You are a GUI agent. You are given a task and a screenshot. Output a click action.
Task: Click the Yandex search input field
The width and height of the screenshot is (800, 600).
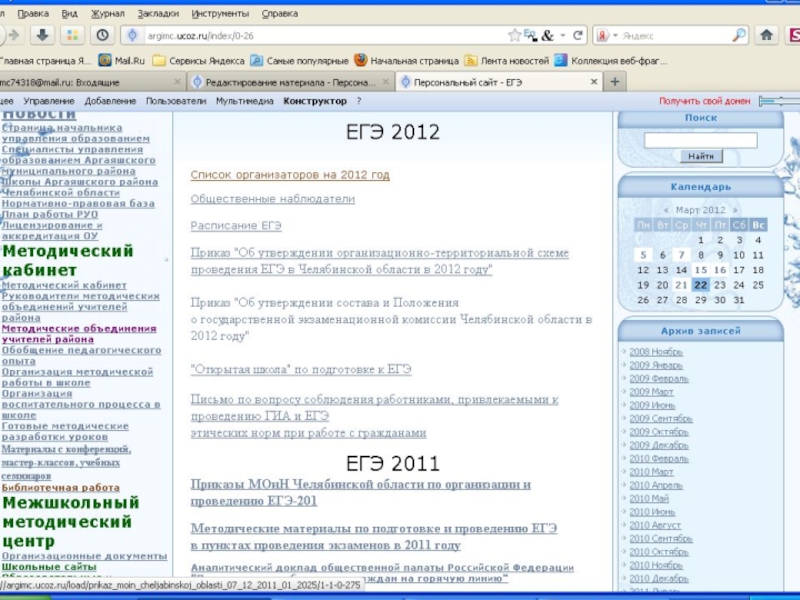tap(675, 36)
